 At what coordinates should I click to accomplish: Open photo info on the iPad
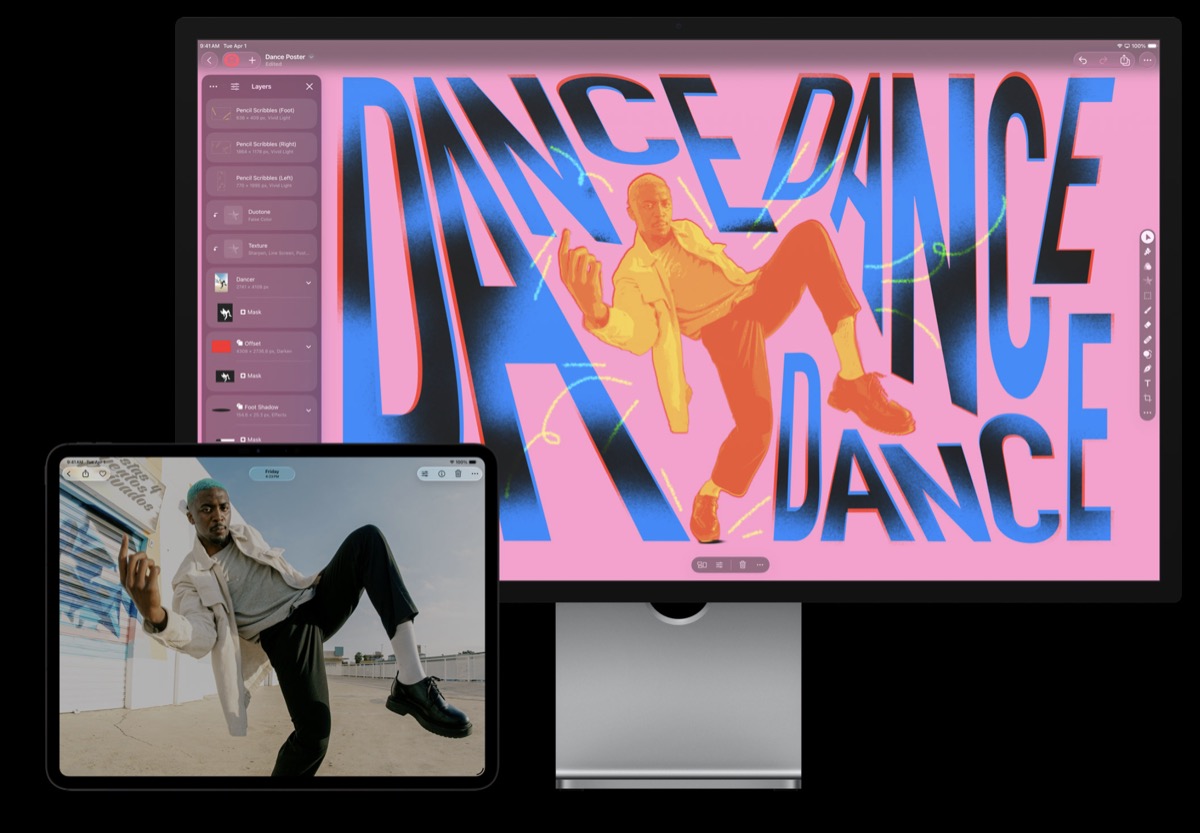point(441,473)
